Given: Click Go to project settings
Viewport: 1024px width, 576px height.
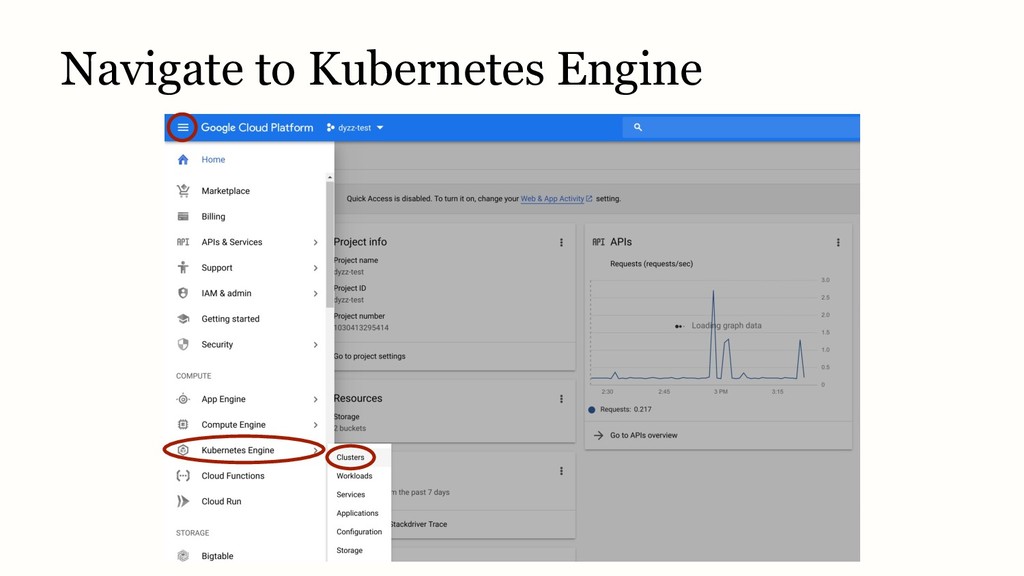Looking at the screenshot, I should tap(370, 356).
